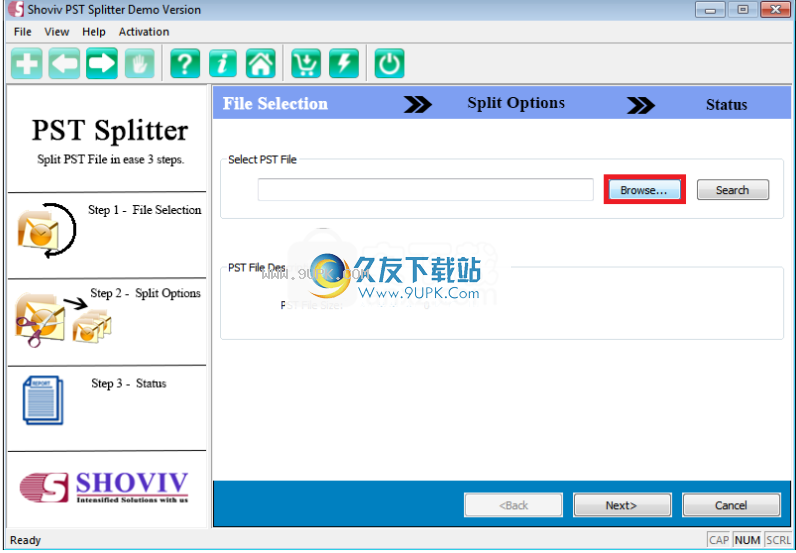Click the Shoviv logo in the sidebar
Viewport: 796px width, 553px height.
pos(104,487)
